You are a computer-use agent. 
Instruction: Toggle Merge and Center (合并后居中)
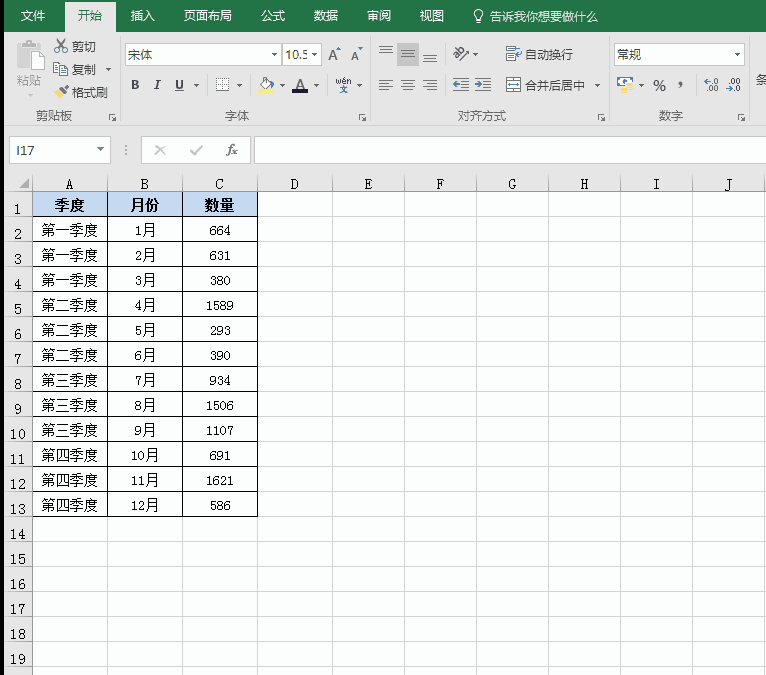pos(545,85)
